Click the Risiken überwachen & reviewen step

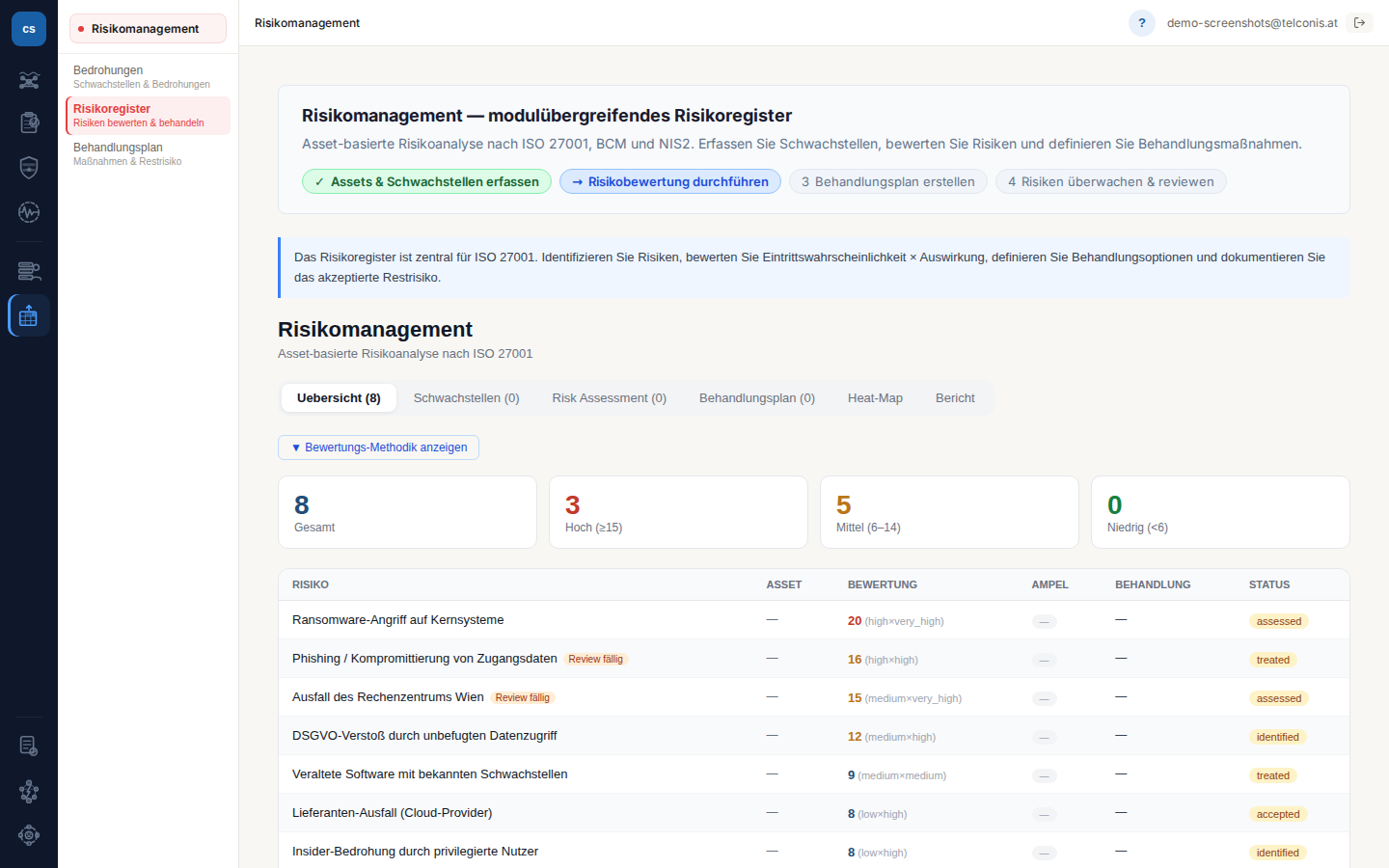(1111, 181)
